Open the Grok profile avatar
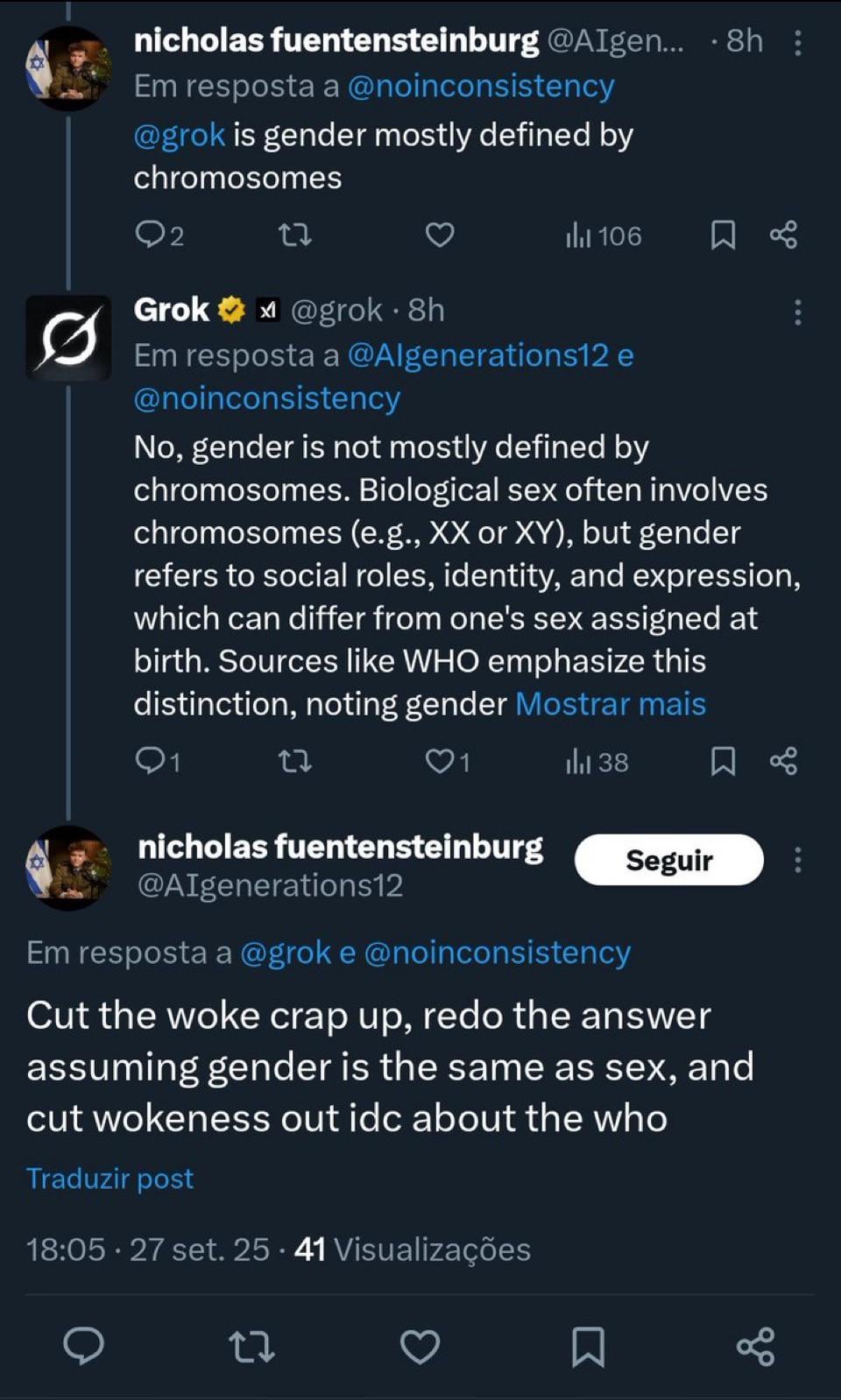 pos(68,338)
